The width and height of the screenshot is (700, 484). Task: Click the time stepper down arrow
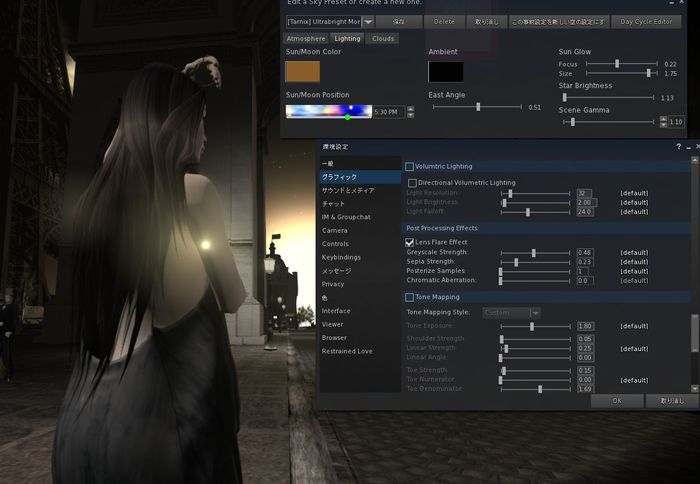411,115
